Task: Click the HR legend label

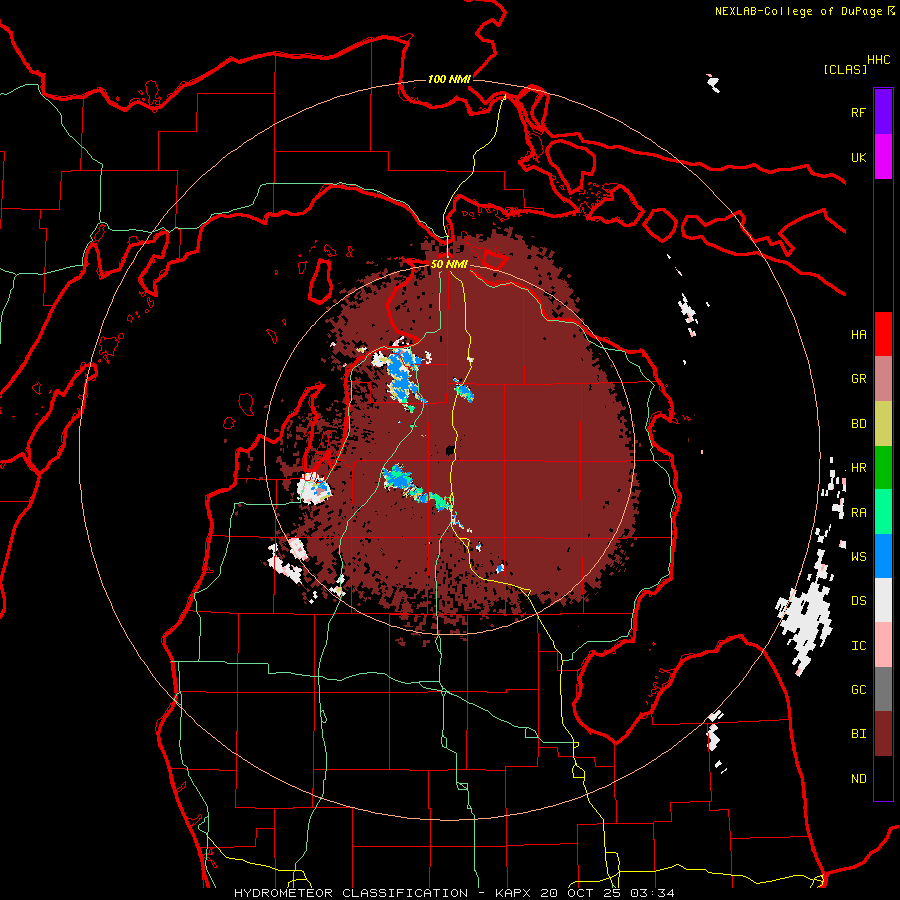Action: pos(858,468)
